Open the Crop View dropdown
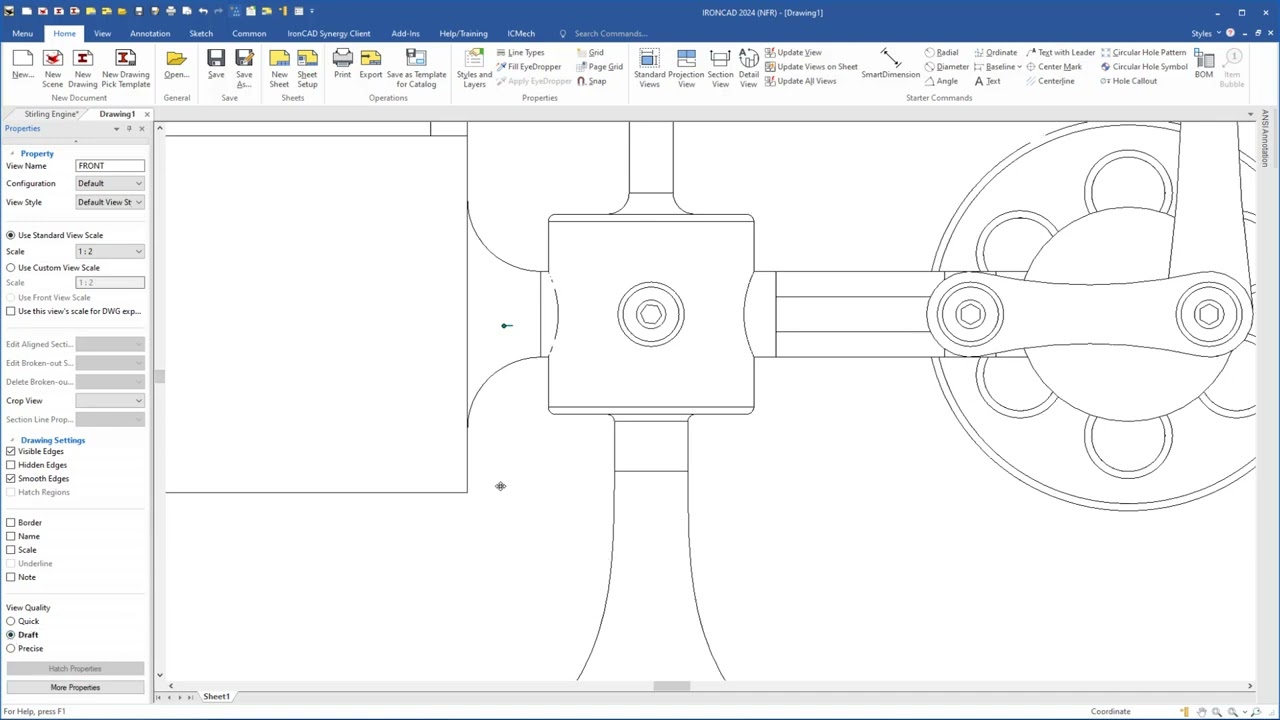The height and width of the screenshot is (720, 1280). click(x=110, y=401)
